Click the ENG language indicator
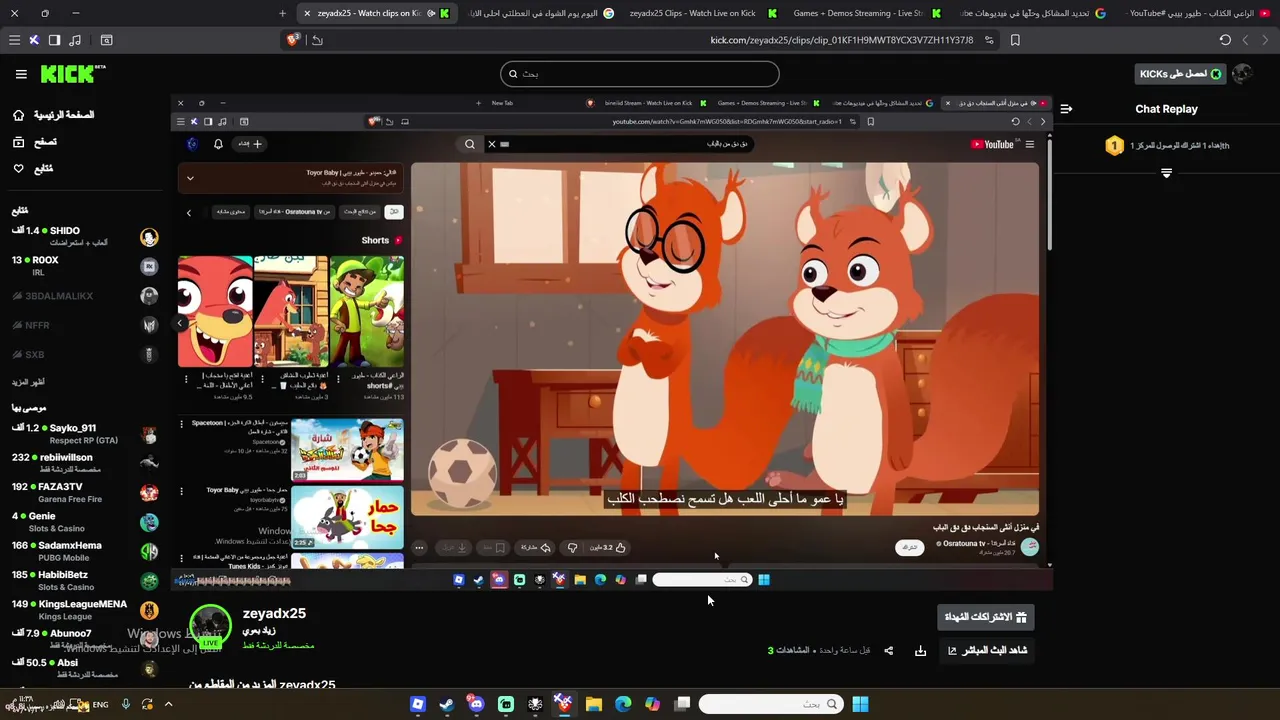 click(x=100, y=705)
